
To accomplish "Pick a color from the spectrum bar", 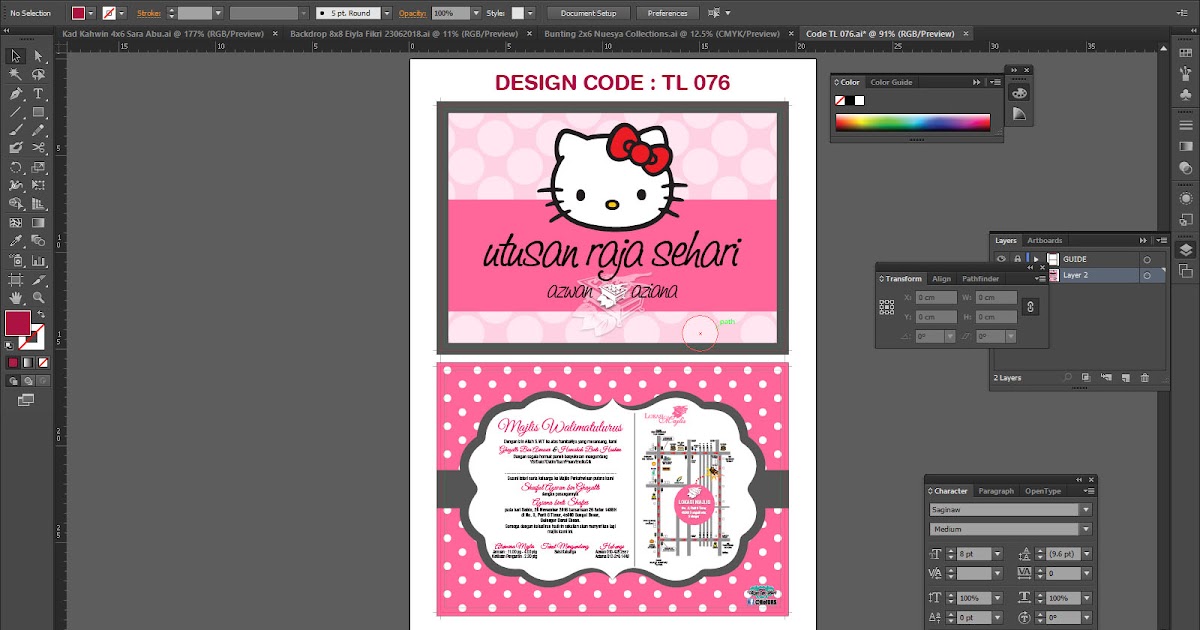I will click(x=913, y=122).
